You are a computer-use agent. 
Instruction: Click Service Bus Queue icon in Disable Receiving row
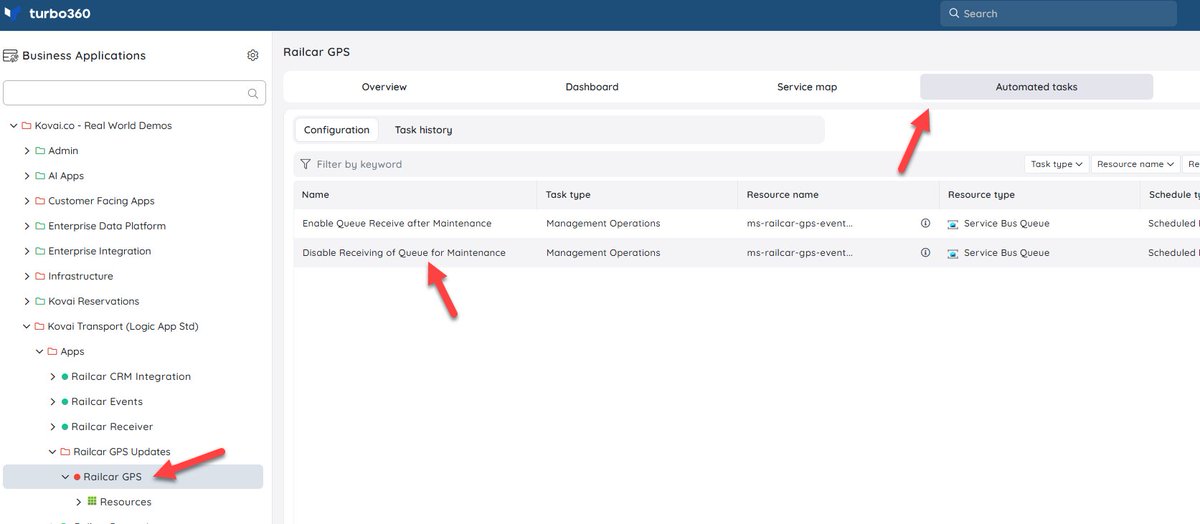[953, 253]
